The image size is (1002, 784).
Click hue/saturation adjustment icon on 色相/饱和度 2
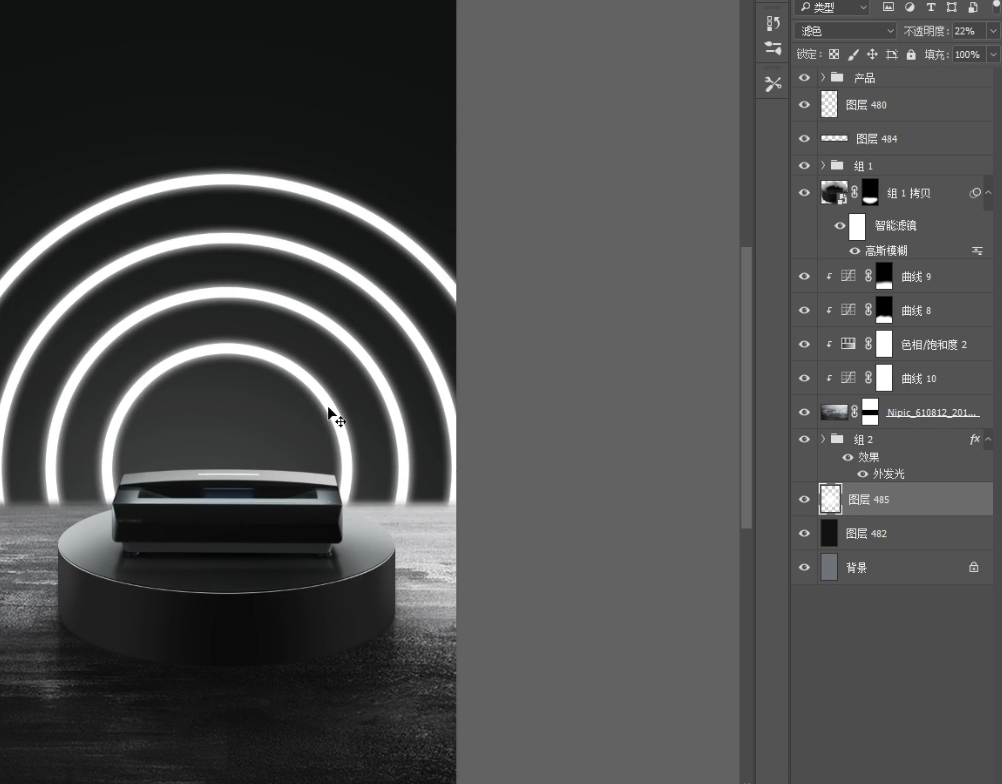click(x=848, y=344)
